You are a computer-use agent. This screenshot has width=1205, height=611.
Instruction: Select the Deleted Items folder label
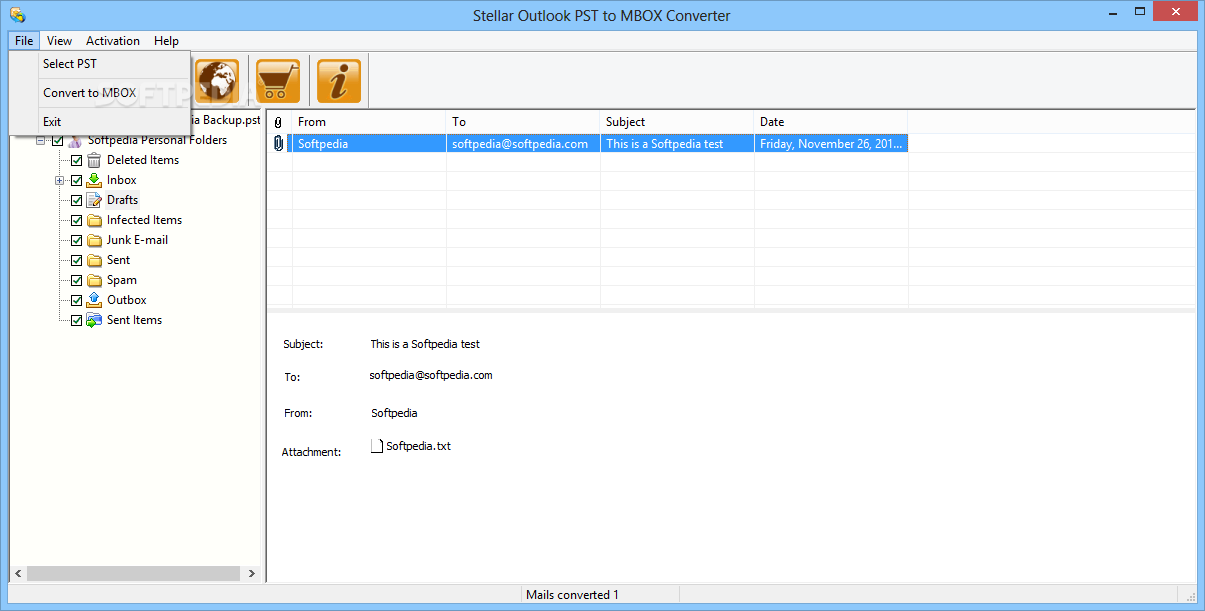143,160
